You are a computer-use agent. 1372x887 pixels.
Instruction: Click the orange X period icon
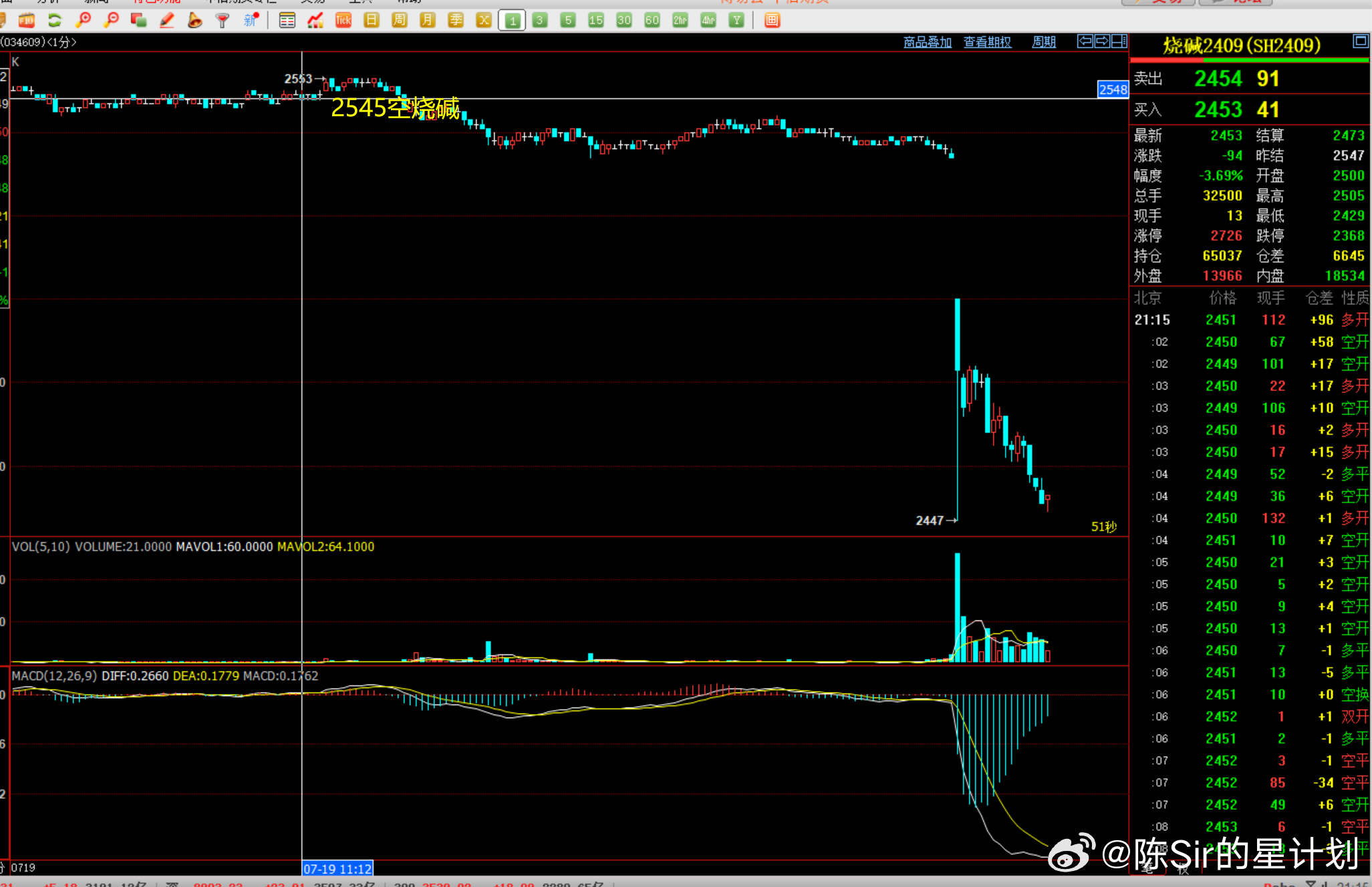point(484,21)
